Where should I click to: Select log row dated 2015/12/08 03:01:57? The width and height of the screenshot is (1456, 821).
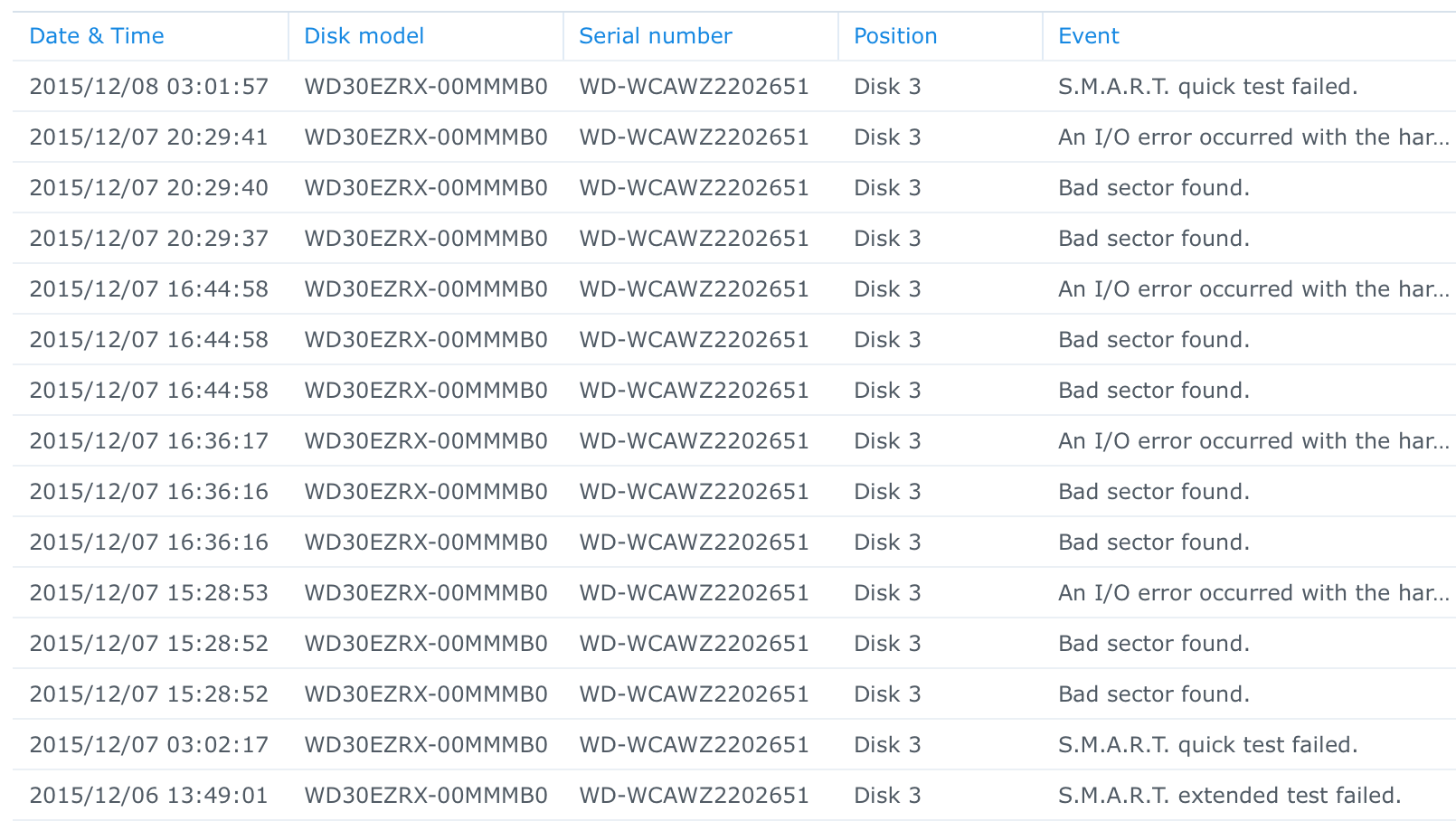(x=149, y=87)
